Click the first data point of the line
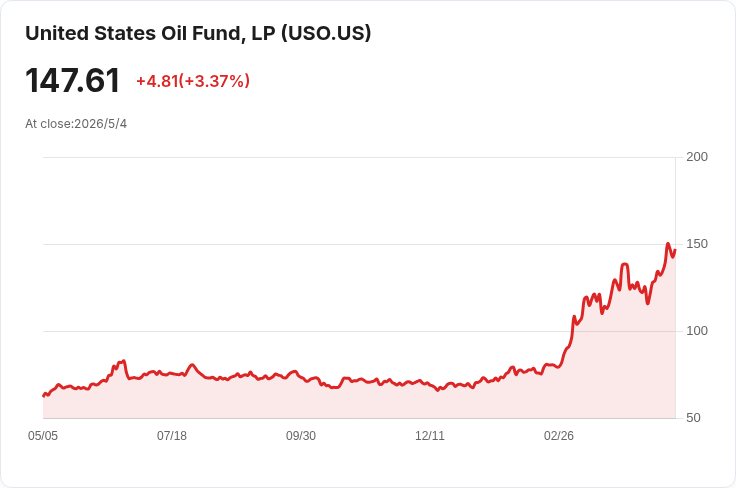 coord(44,396)
